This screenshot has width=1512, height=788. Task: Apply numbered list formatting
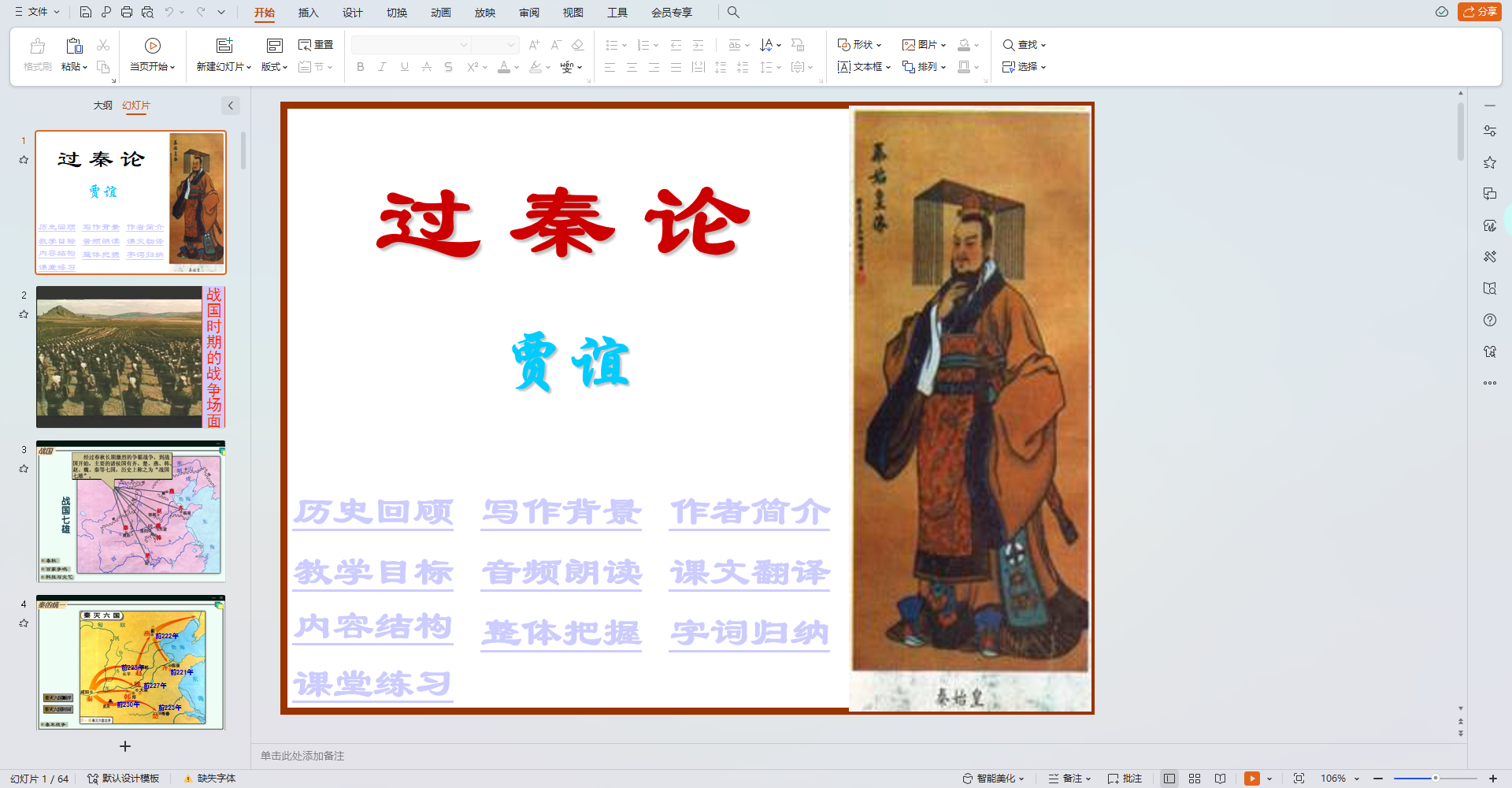(643, 45)
